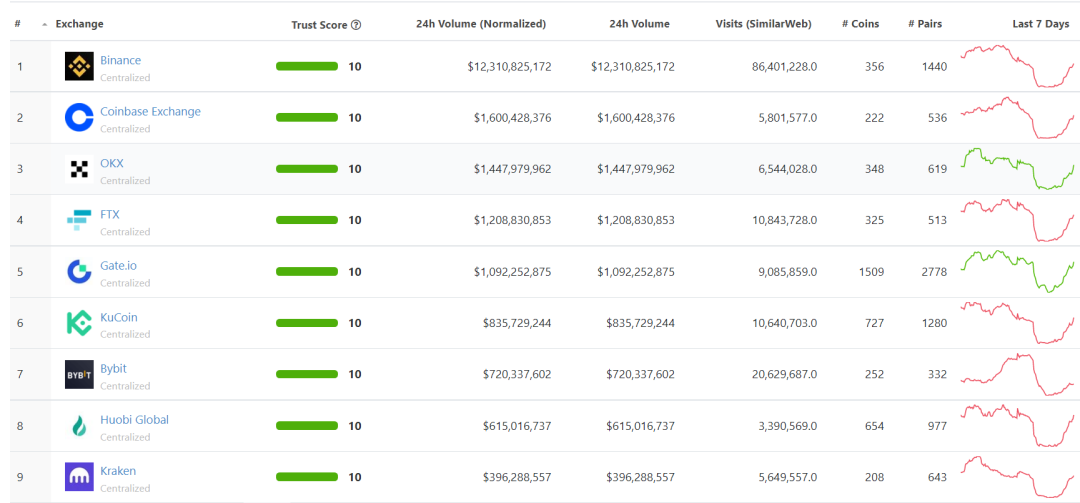The image size is (1080, 503).
Task: Sort by the Exchange column header
Action: click(x=79, y=24)
